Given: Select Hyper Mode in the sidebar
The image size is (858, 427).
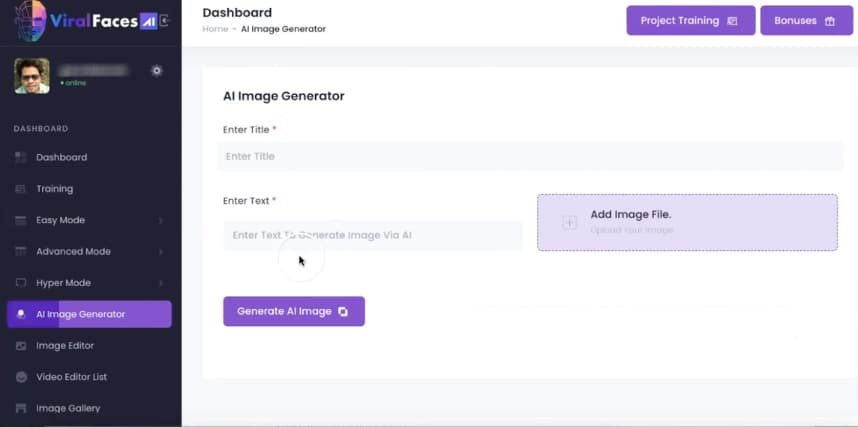Looking at the screenshot, I should [x=90, y=283].
